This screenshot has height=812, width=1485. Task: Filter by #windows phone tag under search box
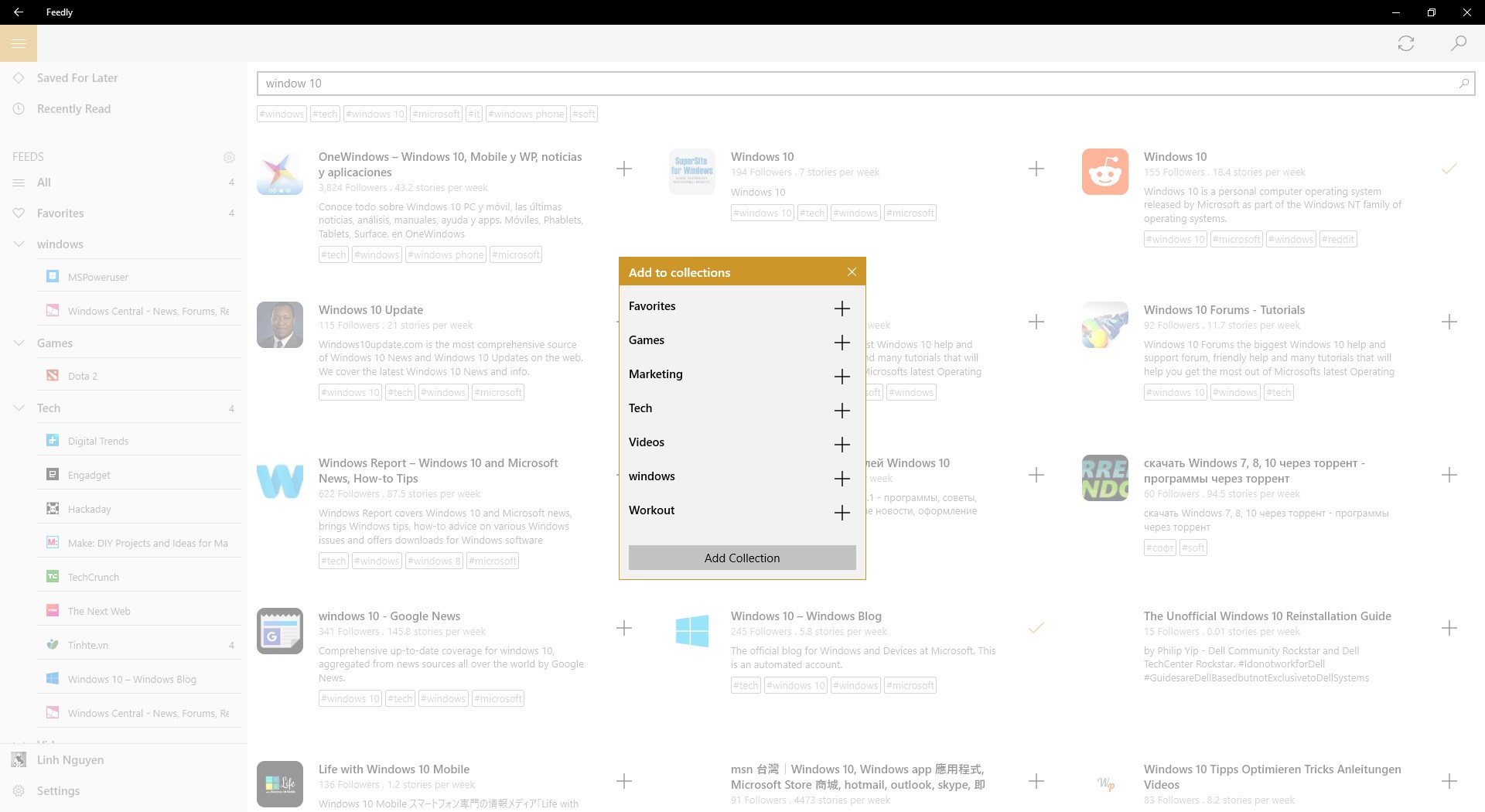click(526, 114)
